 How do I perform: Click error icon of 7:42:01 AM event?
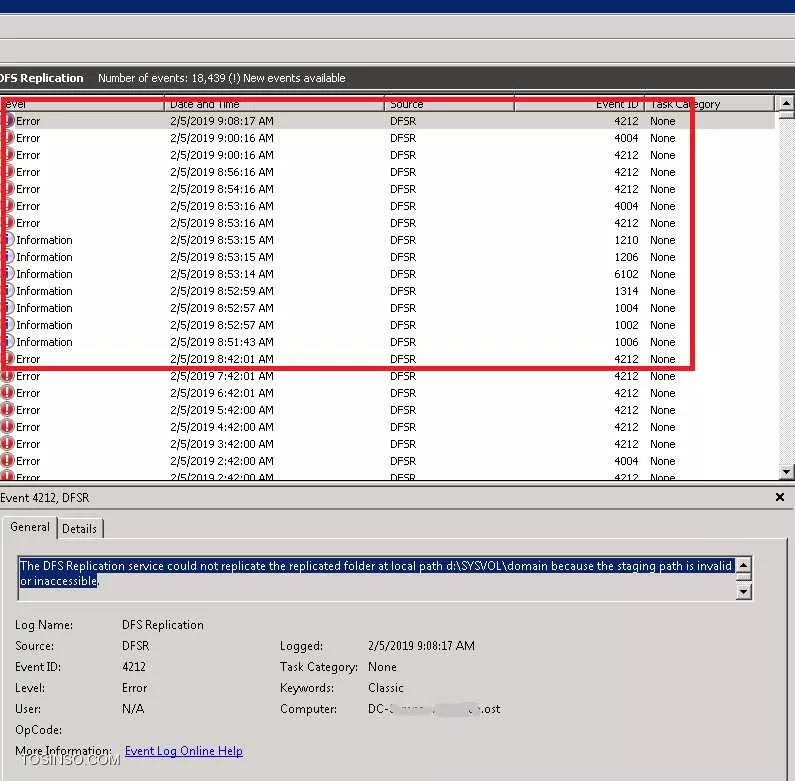(7, 376)
